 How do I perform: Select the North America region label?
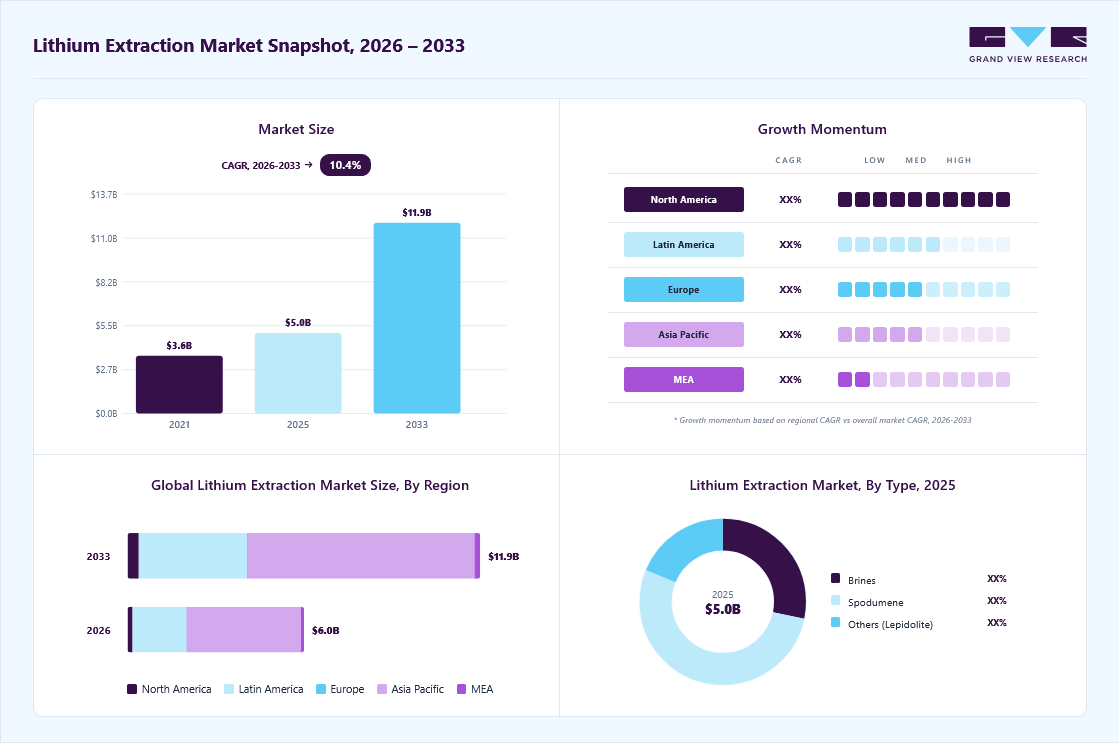pyautogui.click(x=684, y=199)
